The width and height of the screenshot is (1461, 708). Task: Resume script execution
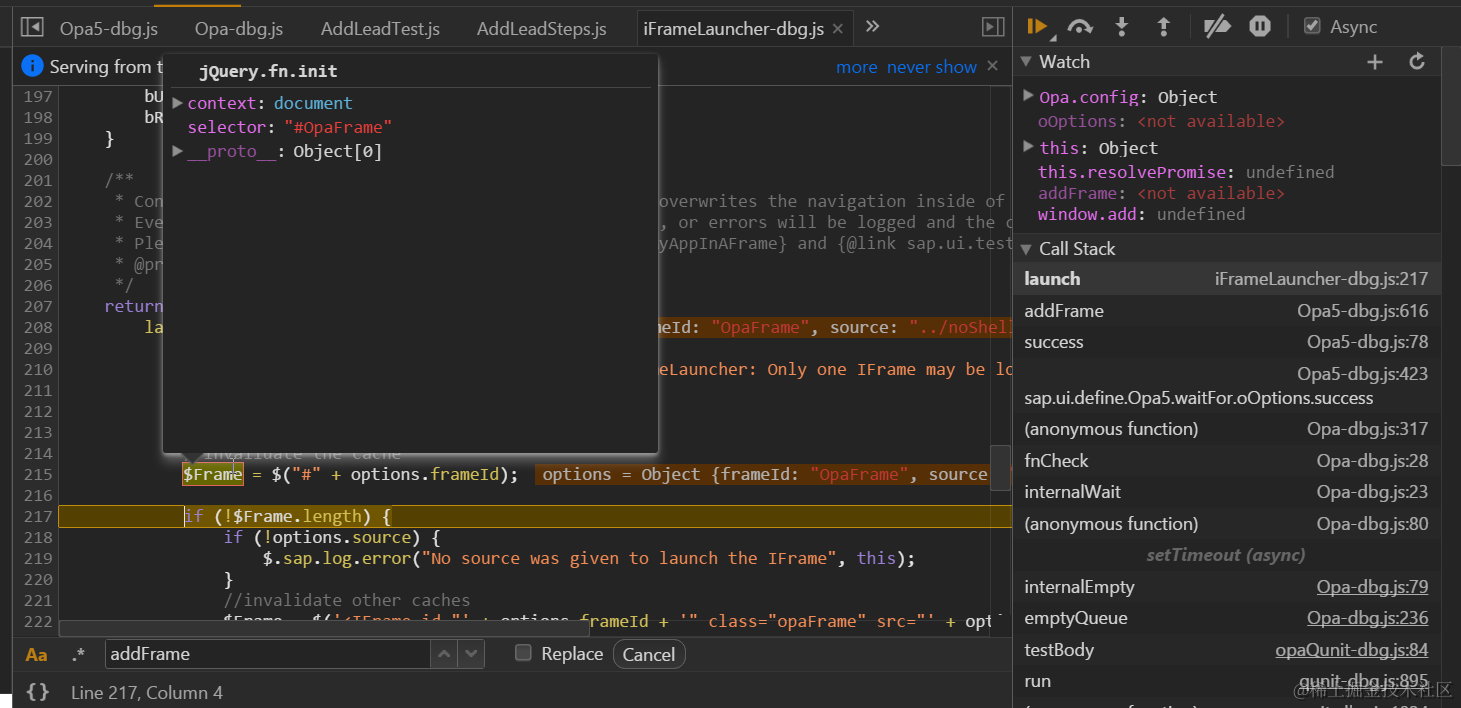[x=1037, y=27]
